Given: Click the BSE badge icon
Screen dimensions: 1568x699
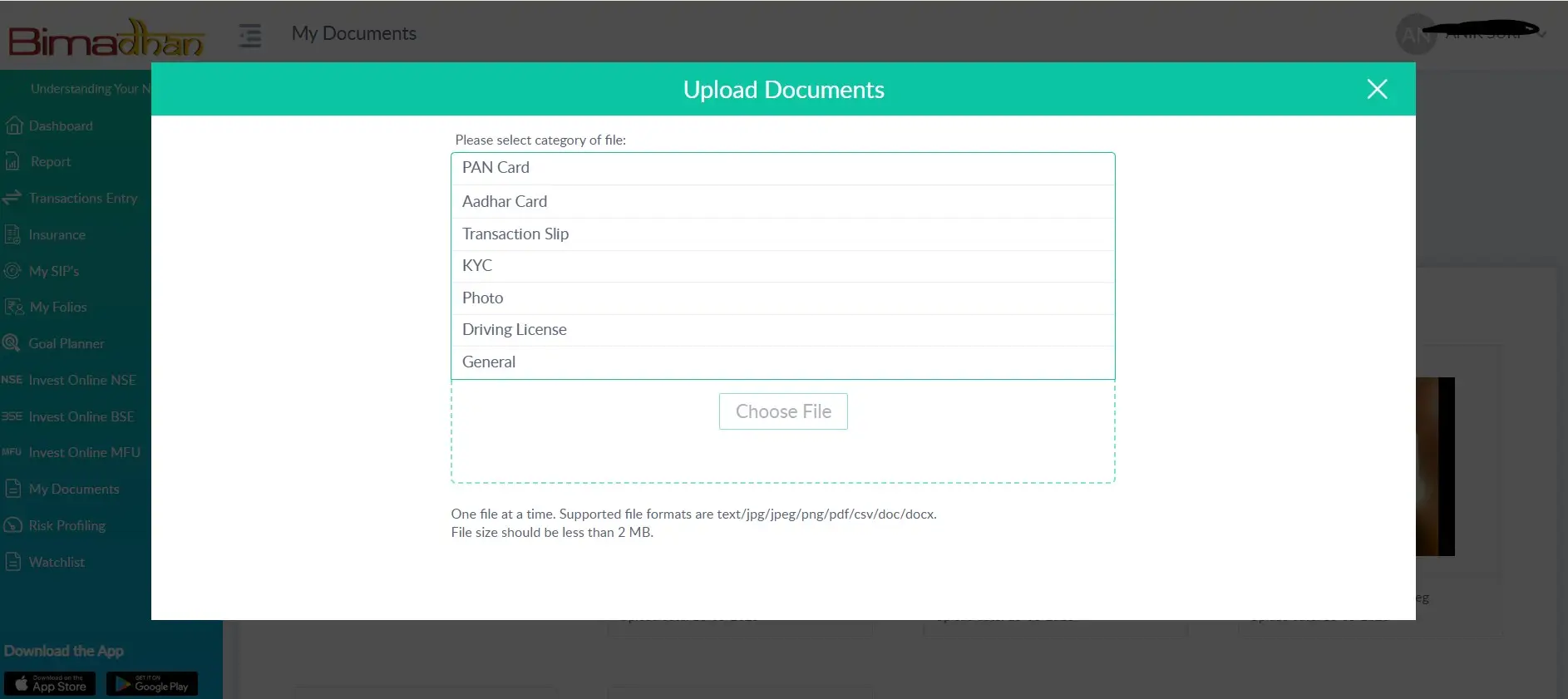Looking at the screenshot, I should click(12, 416).
